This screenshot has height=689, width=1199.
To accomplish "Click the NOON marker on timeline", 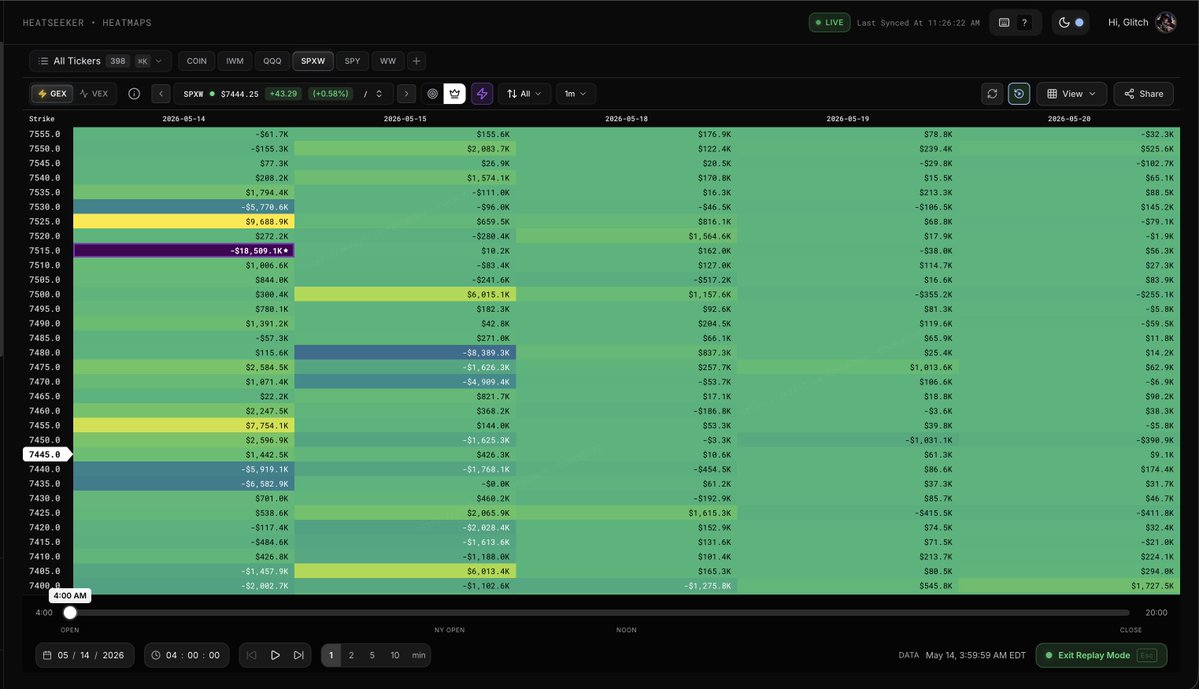I will pyautogui.click(x=626, y=630).
